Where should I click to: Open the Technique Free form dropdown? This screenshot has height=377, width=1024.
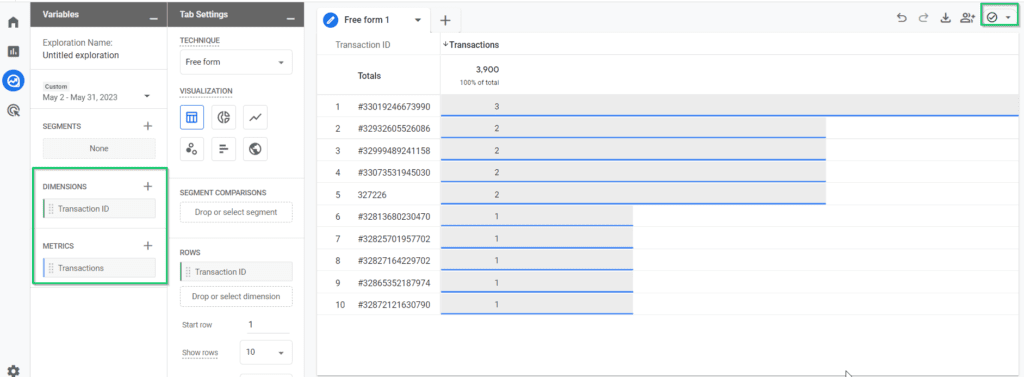(x=236, y=62)
